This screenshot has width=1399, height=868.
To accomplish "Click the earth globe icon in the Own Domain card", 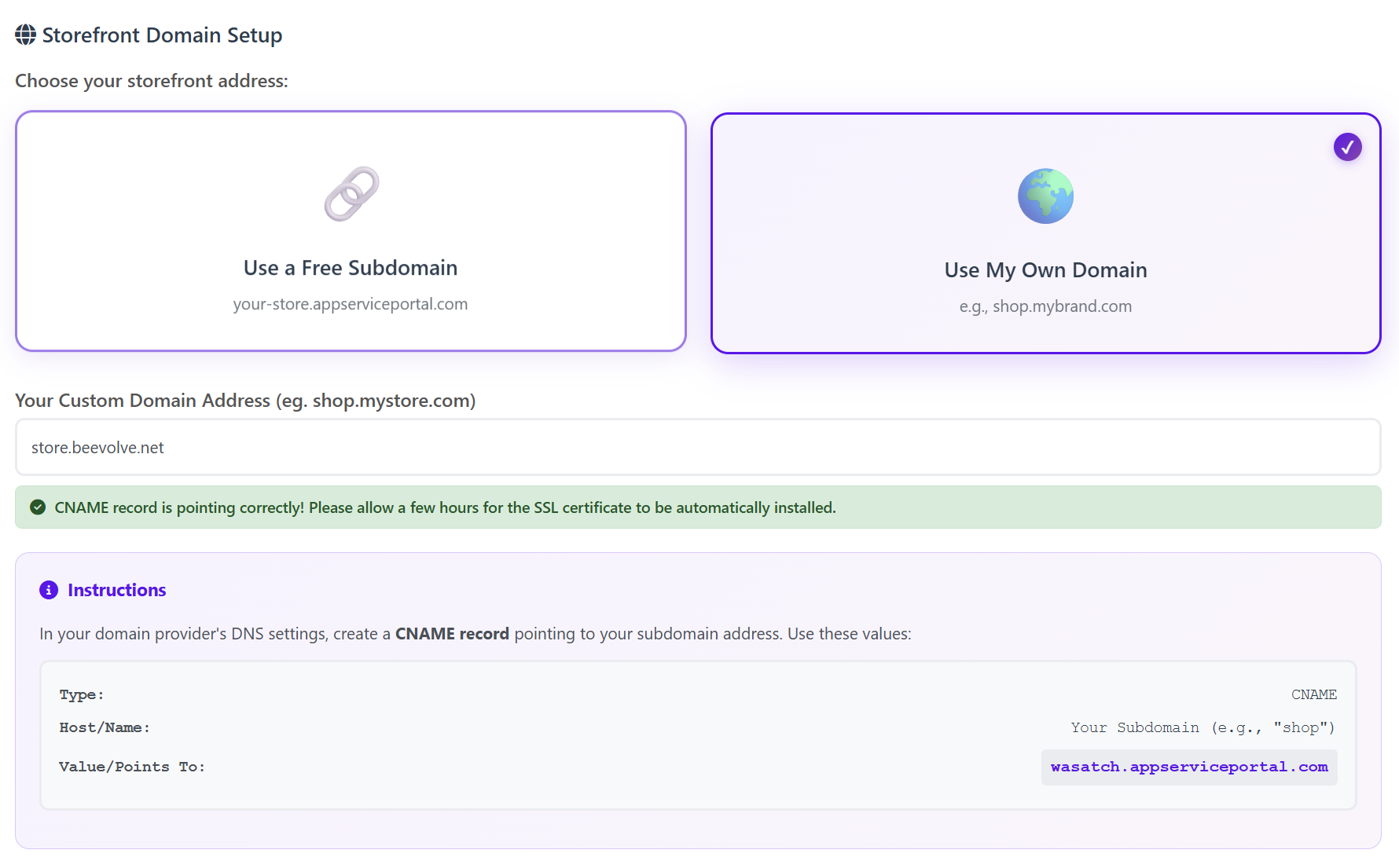I will (1045, 196).
